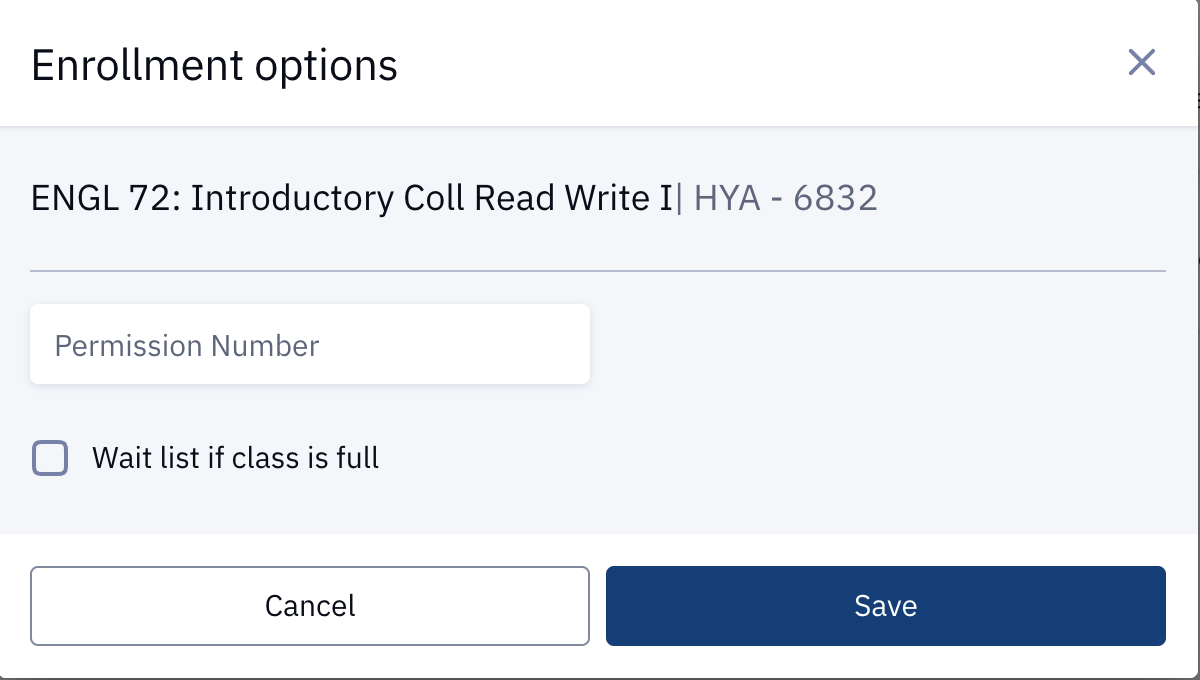The height and width of the screenshot is (680, 1200).
Task: Toggle the 'Wait list if class is full' option
Action: [x=50, y=458]
